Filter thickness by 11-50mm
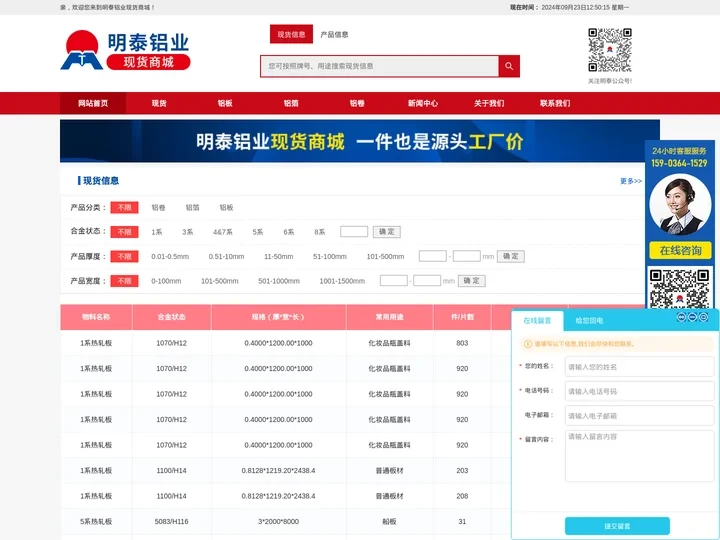The height and width of the screenshot is (540, 720). [x=279, y=256]
